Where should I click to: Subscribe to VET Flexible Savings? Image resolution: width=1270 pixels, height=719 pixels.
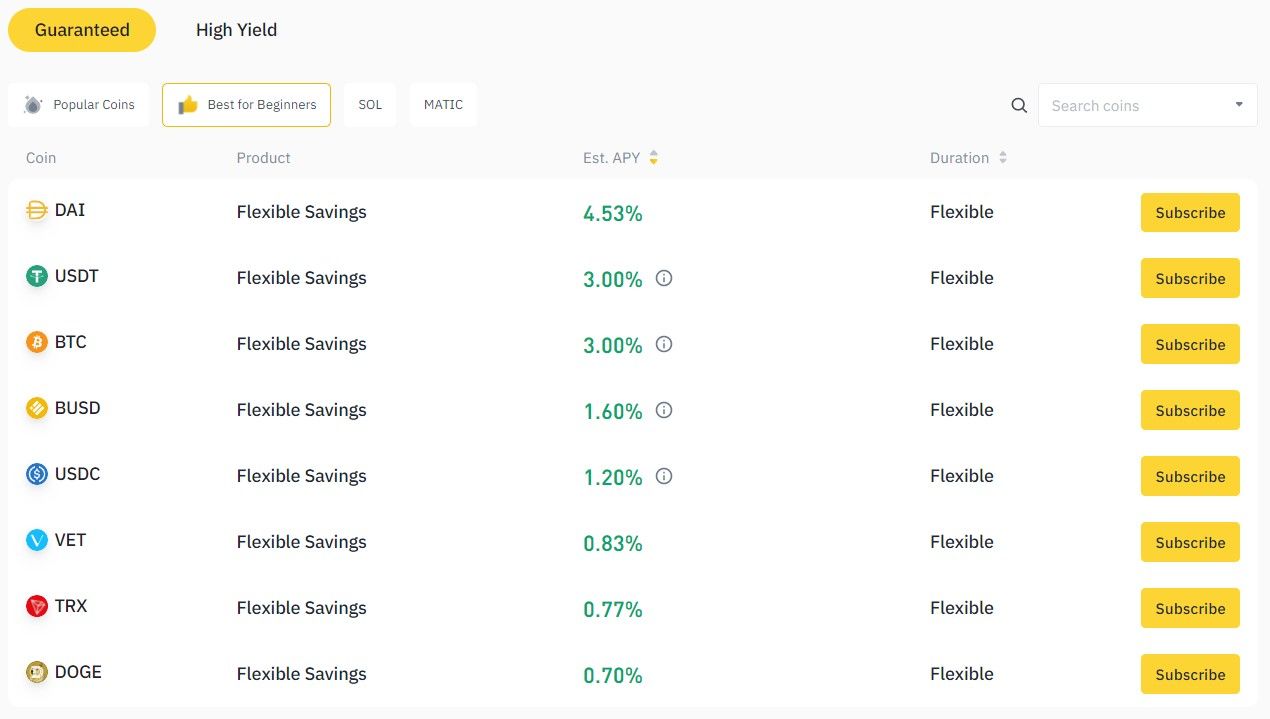[1190, 543]
